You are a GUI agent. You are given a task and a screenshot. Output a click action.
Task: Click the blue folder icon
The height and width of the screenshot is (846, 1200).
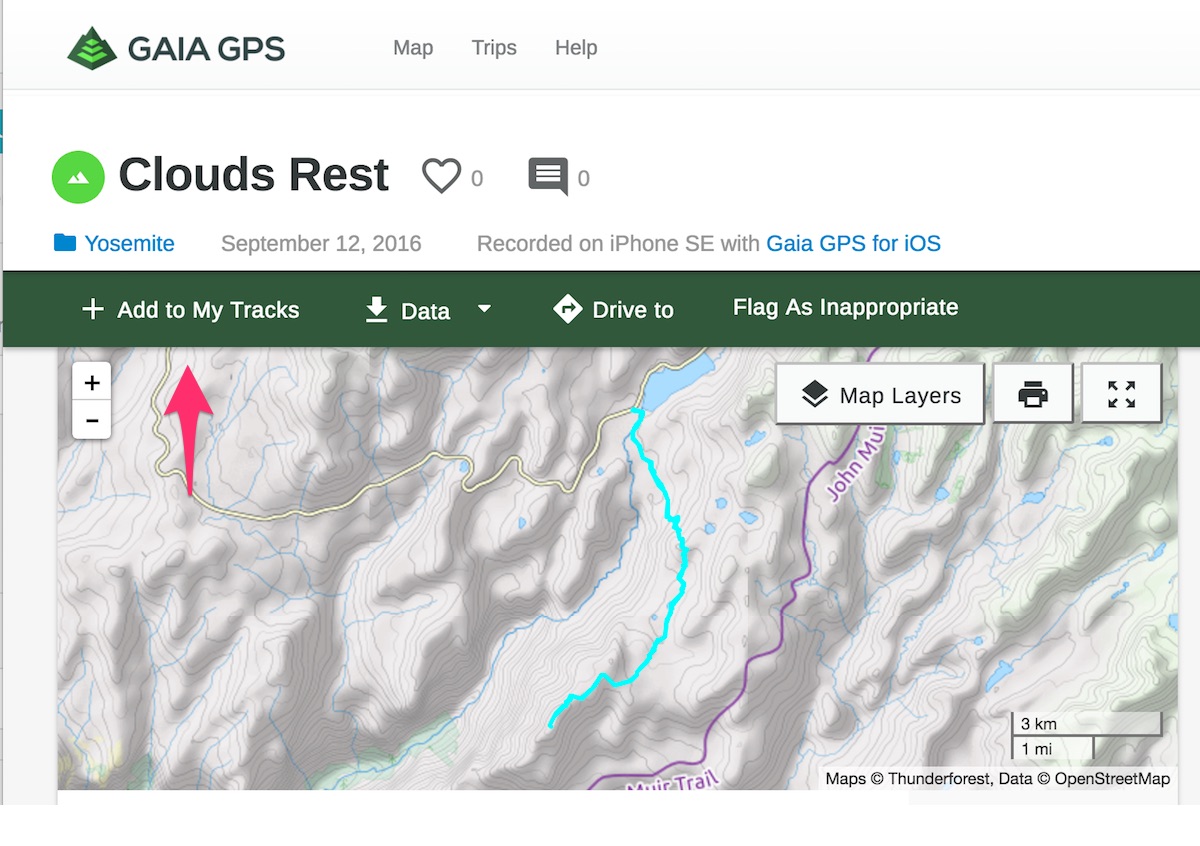click(65, 242)
